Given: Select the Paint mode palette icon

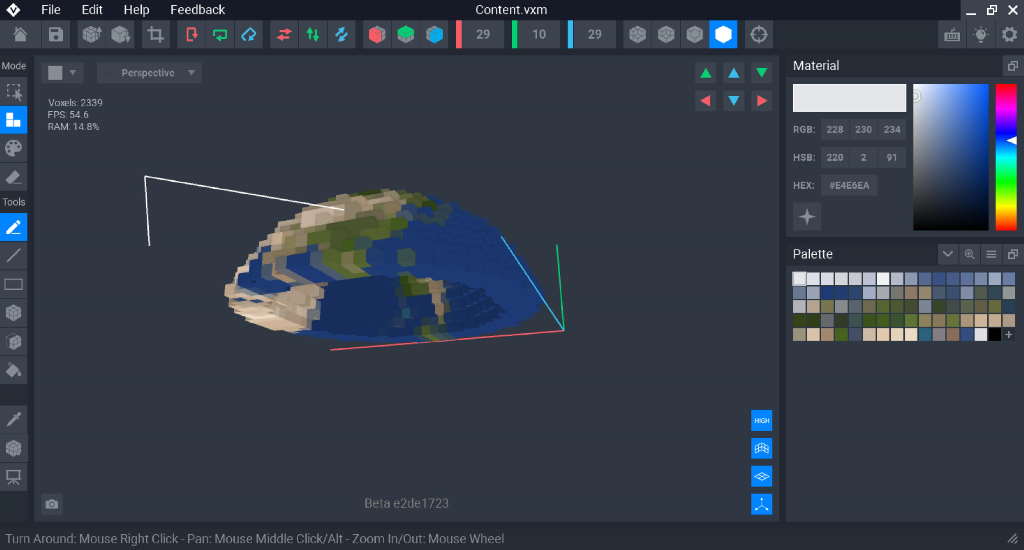Looking at the screenshot, I should click(x=13, y=148).
